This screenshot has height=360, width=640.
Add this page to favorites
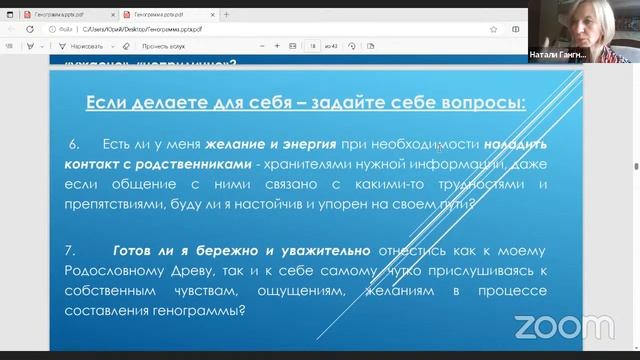click(x=493, y=29)
